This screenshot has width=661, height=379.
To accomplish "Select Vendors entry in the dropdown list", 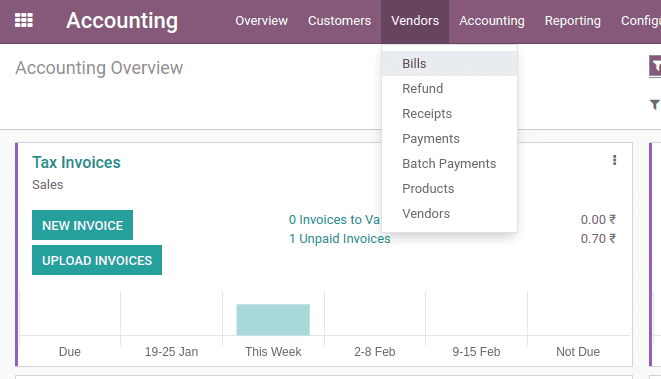I will [x=449, y=213].
